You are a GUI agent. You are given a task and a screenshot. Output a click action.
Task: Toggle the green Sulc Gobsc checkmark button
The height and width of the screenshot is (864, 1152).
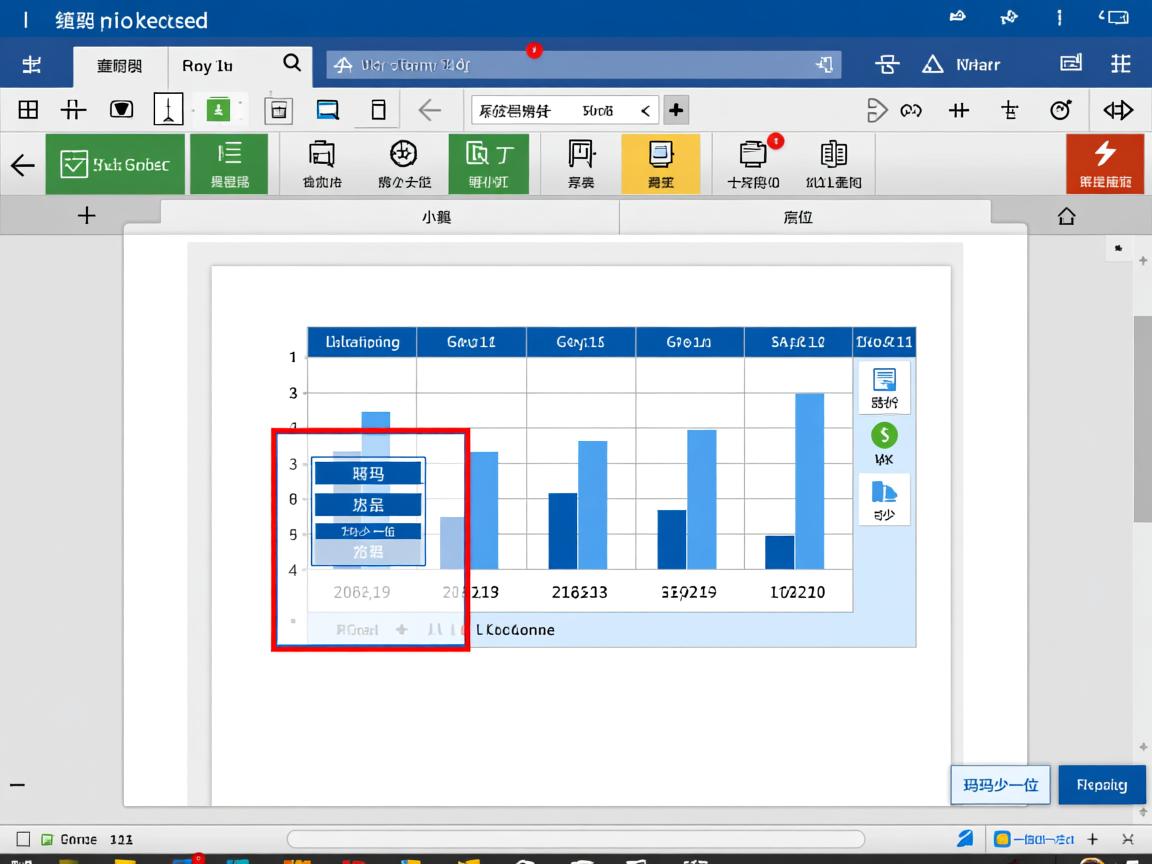(x=115, y=164)
